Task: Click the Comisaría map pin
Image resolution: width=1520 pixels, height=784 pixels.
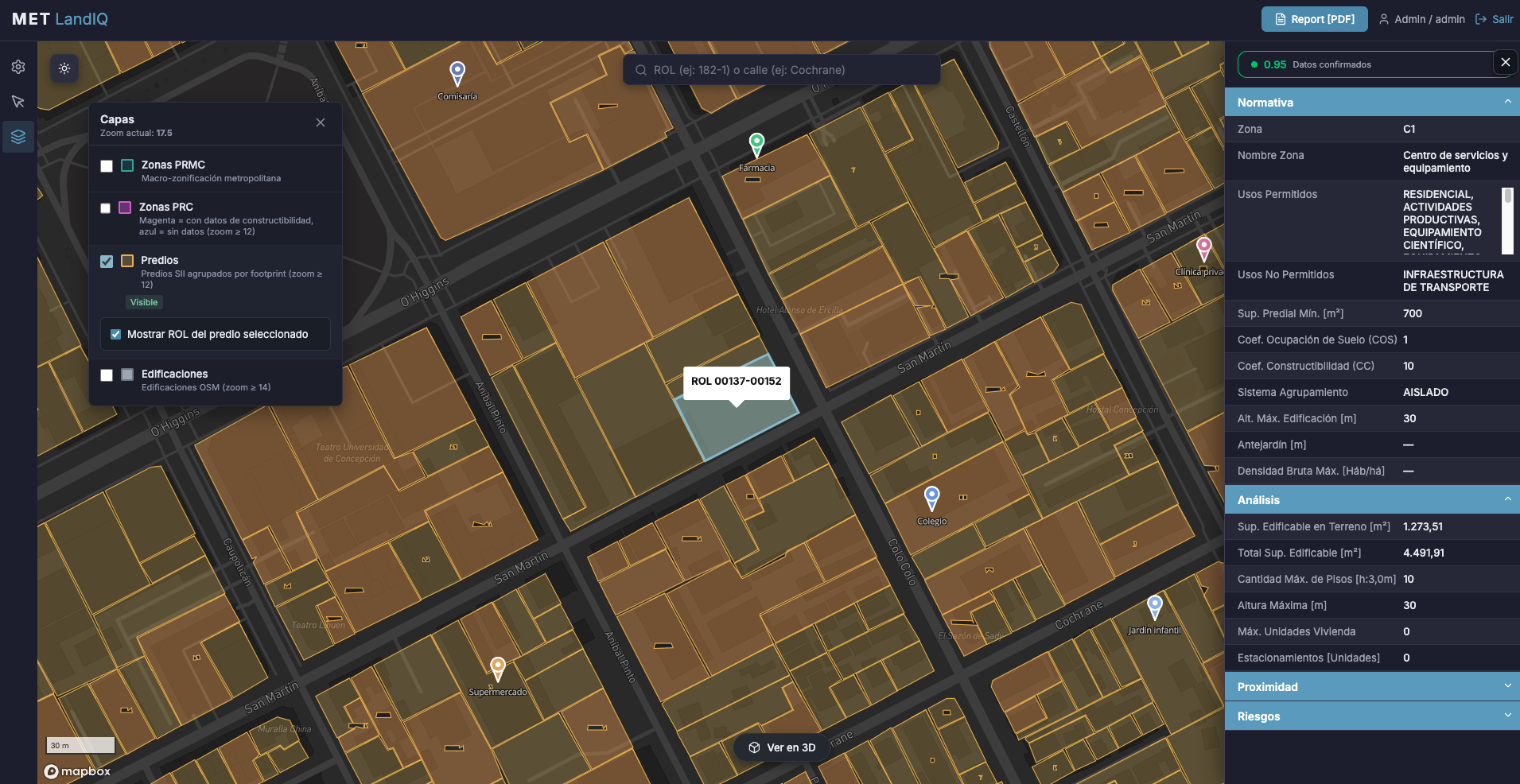Action: 457,73
